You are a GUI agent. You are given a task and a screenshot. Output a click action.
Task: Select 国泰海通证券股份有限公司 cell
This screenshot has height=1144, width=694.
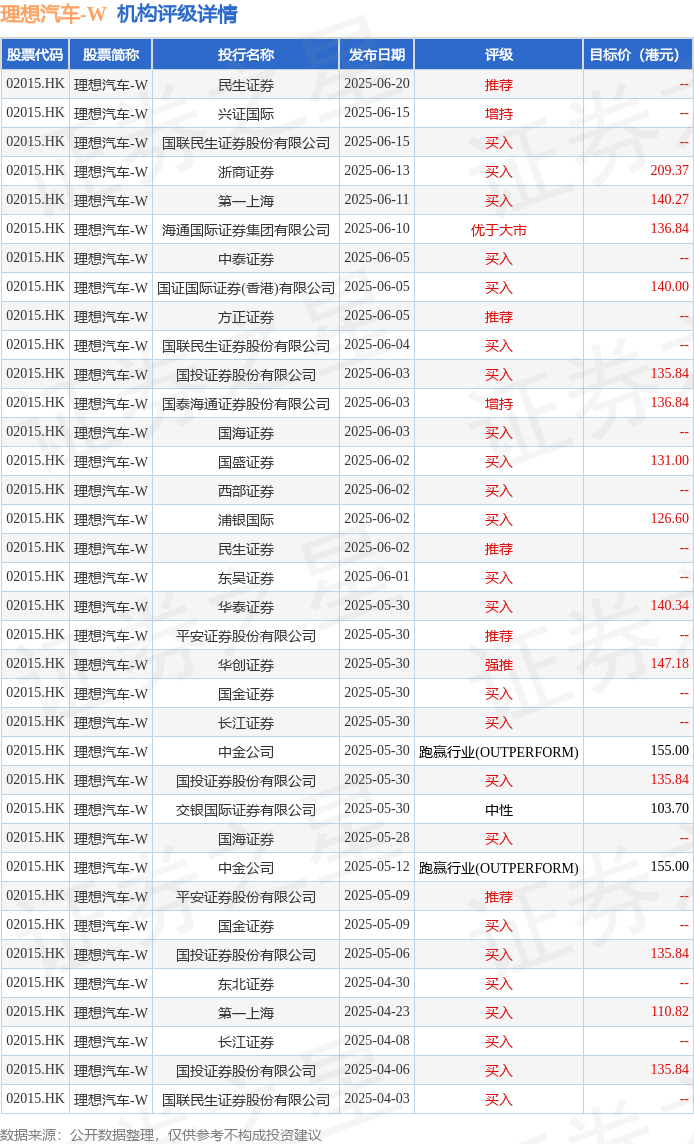[246, 404]
